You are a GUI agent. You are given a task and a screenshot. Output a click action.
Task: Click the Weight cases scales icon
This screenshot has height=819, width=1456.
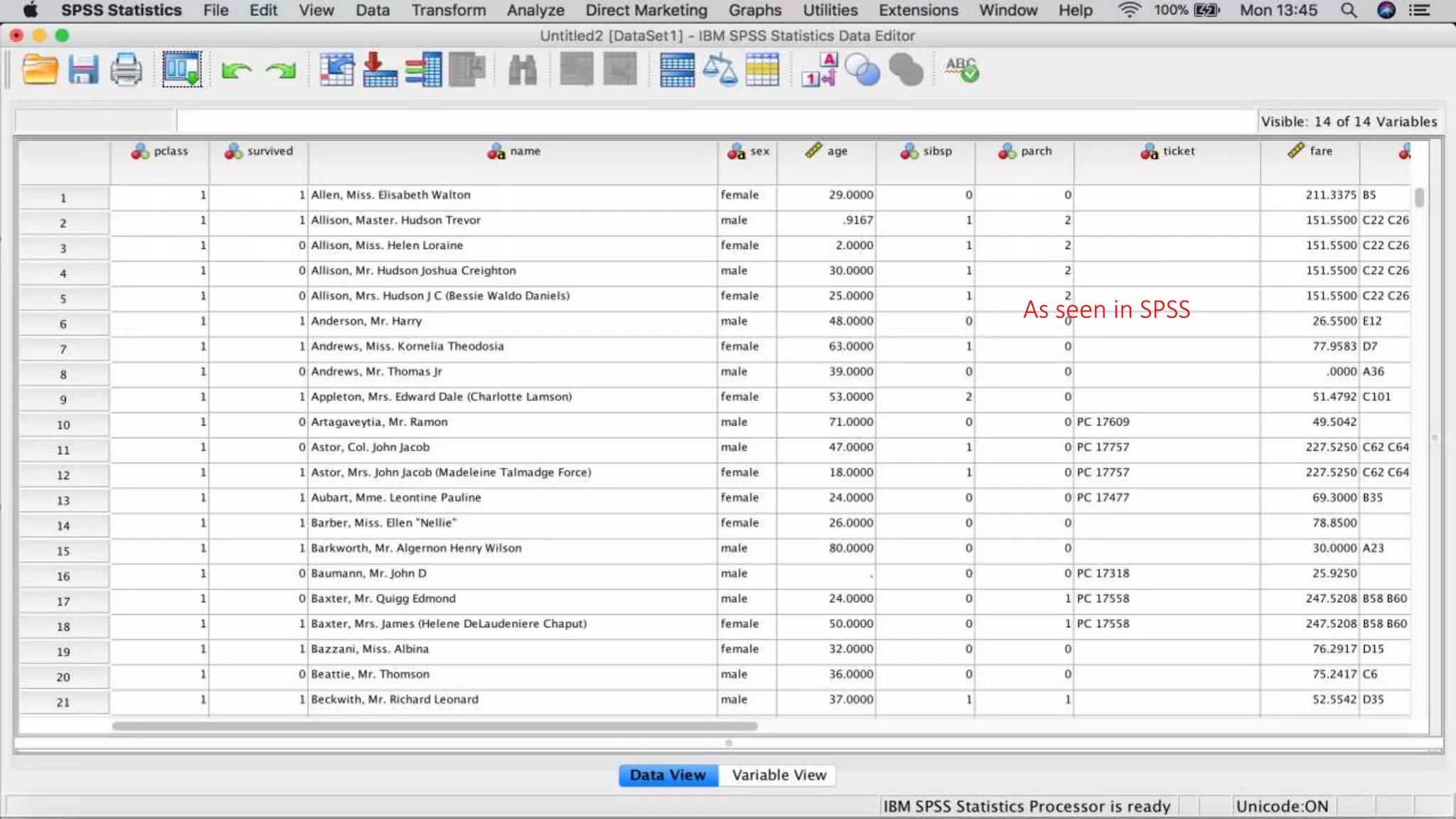(x=719, y=70)
